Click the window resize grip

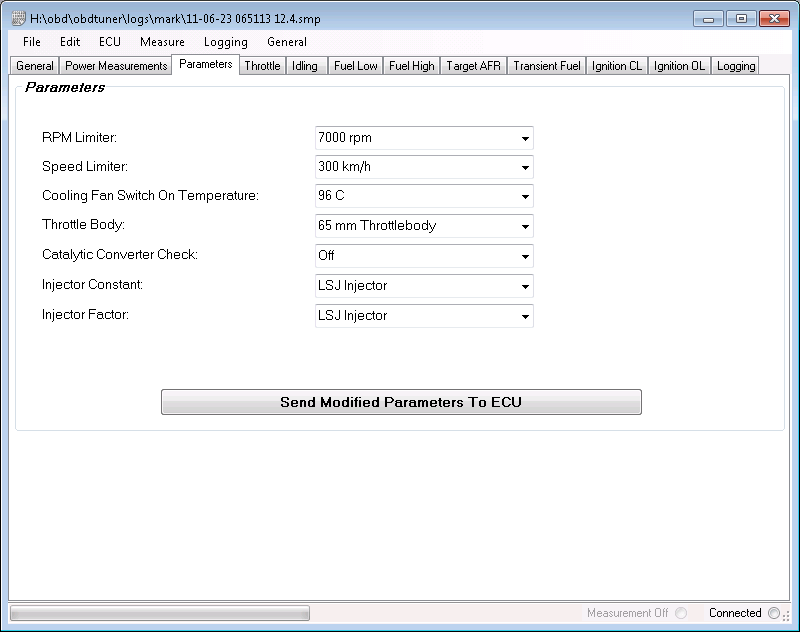(x=786, y=616)
